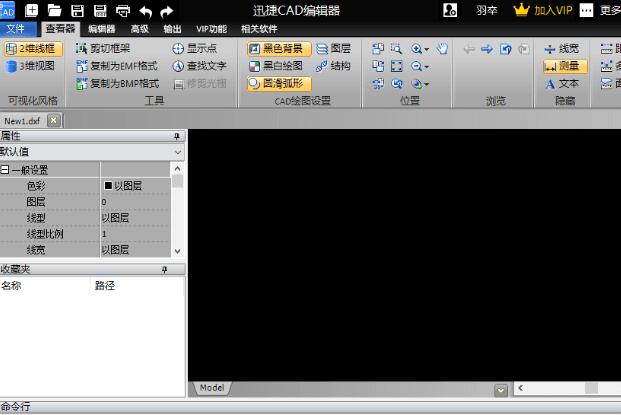The height and width of the screenshot is (415, 621).
Task: Click the print icon in title bar
Action: pos(123,10)
